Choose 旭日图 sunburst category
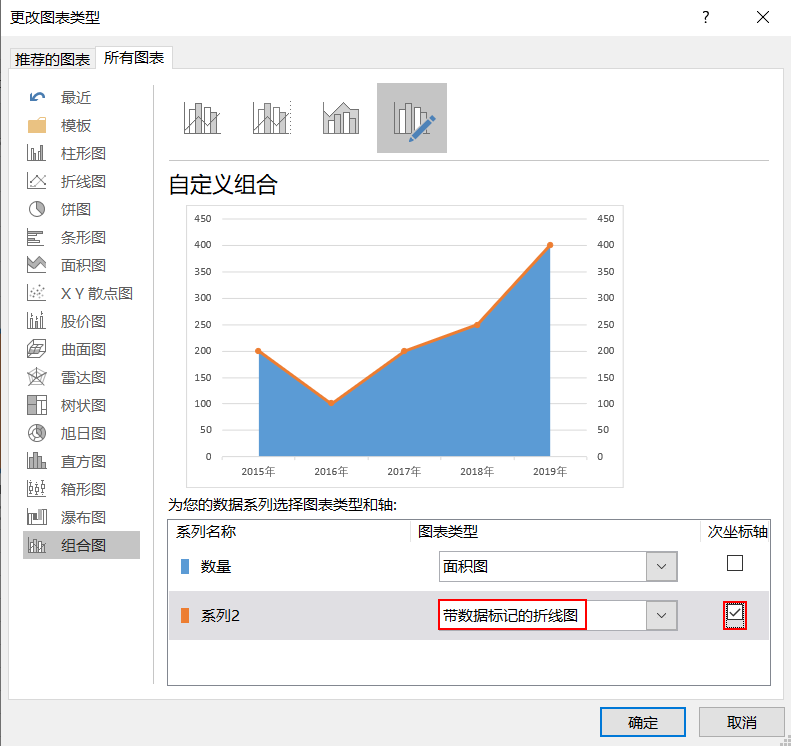 81,433
